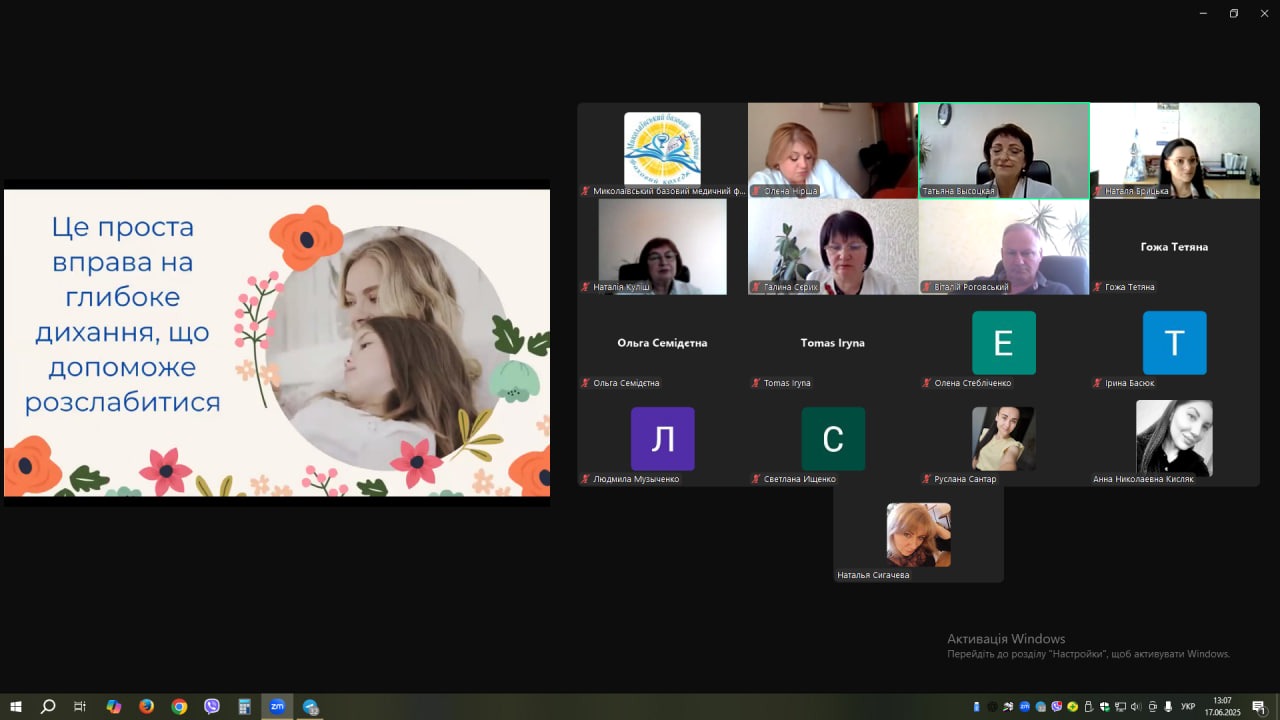Select Анна Николаевна Кисляк's participant tile
1280x720 pixels.
pos(1174,438)
